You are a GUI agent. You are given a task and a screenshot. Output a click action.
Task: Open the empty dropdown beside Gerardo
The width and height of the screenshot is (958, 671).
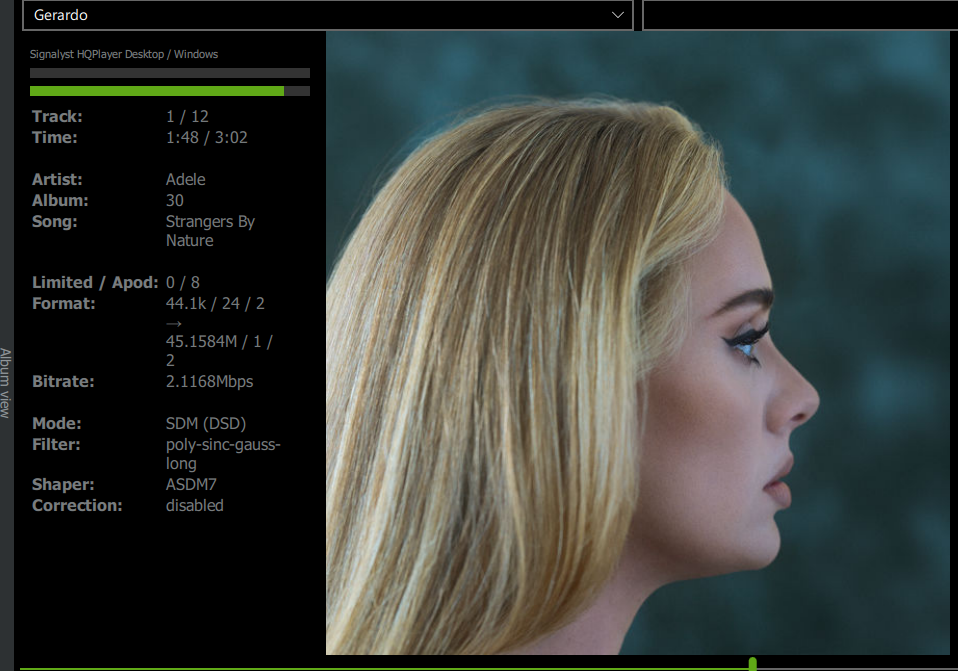click(800, 15)
